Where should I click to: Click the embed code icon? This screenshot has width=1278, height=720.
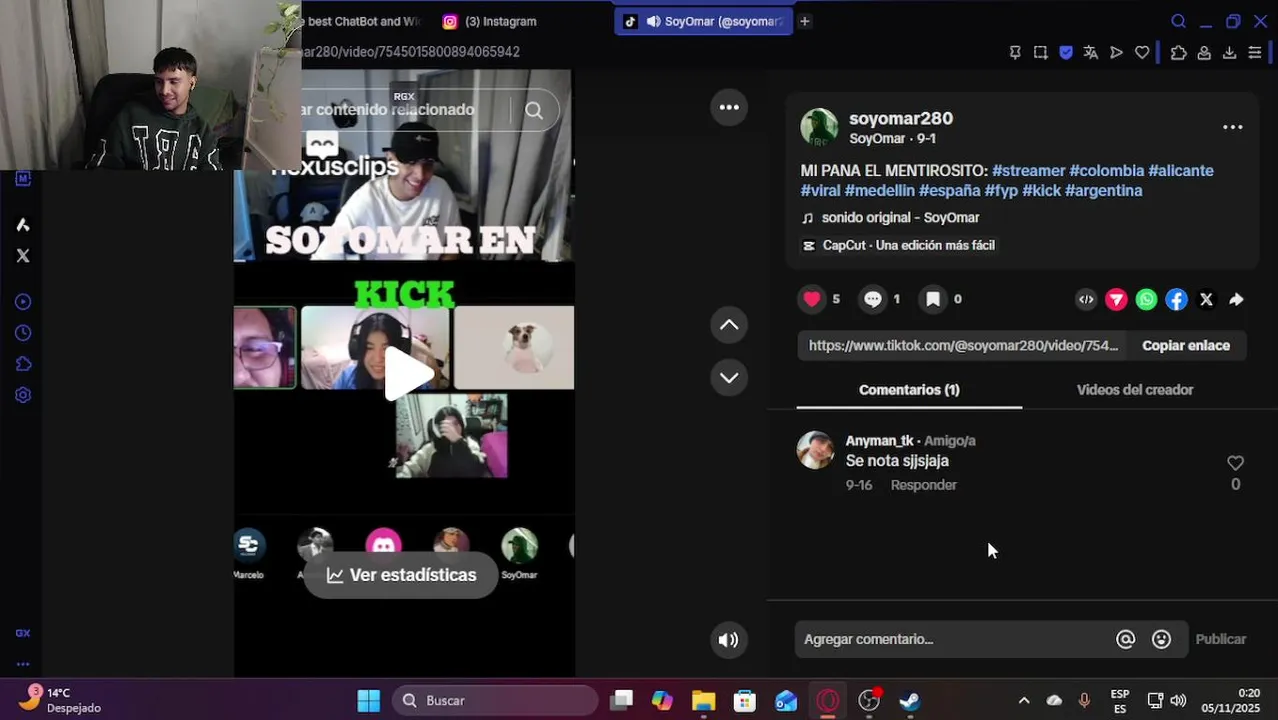pos(1086,299)
